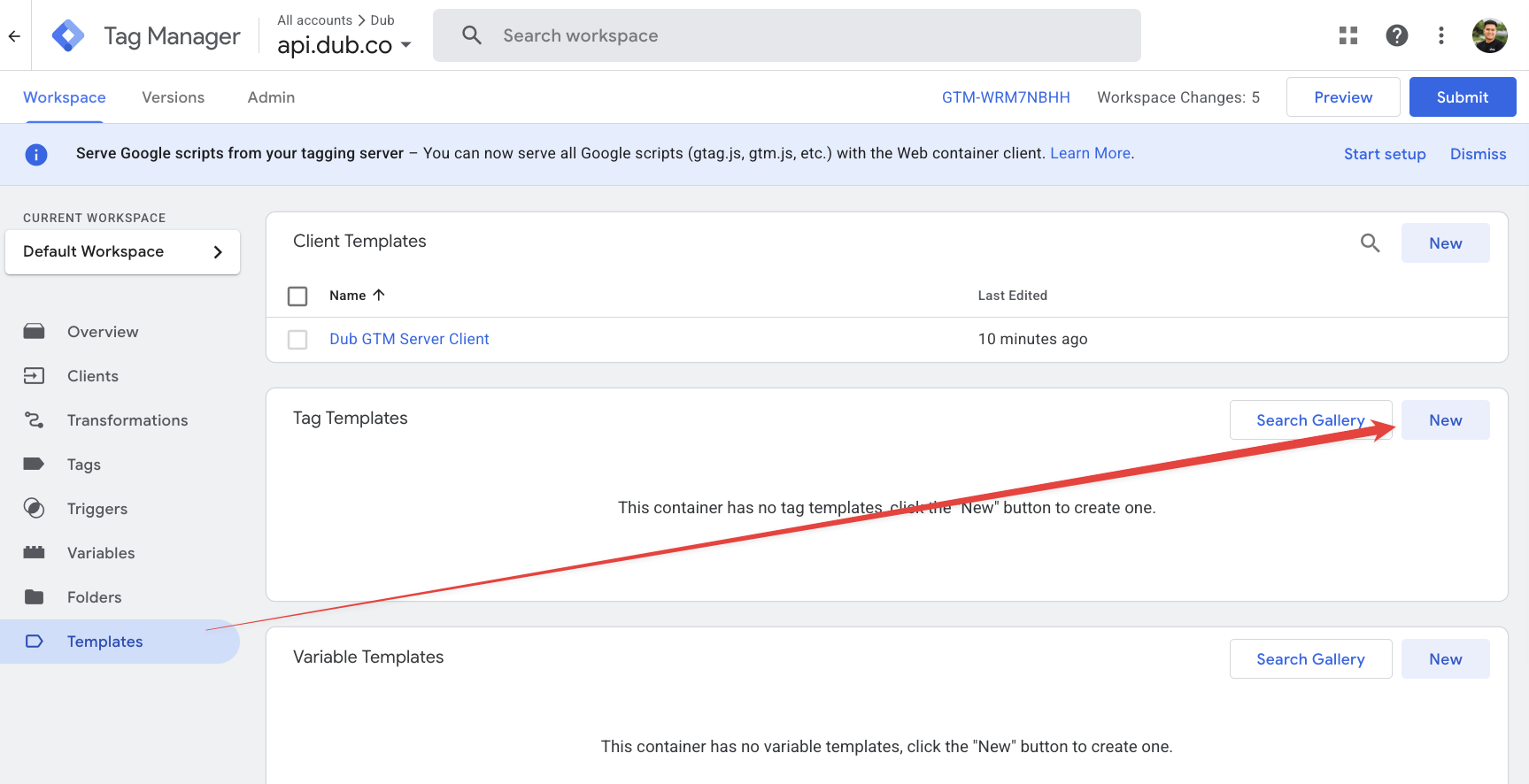Click the Submit button

[1463, 97]
